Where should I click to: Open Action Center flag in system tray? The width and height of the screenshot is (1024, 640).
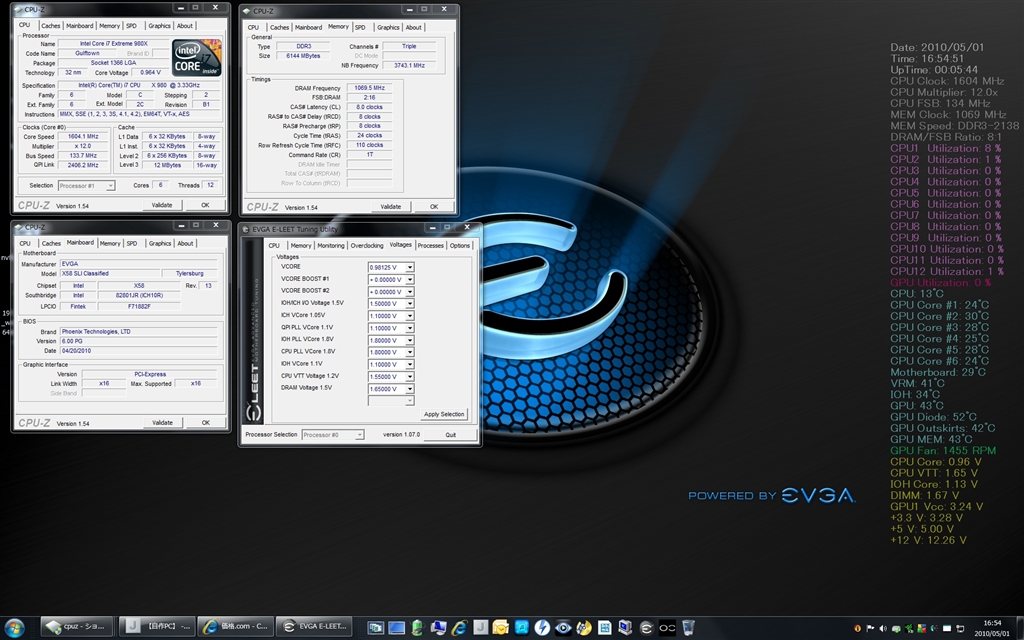click(870, 629)
